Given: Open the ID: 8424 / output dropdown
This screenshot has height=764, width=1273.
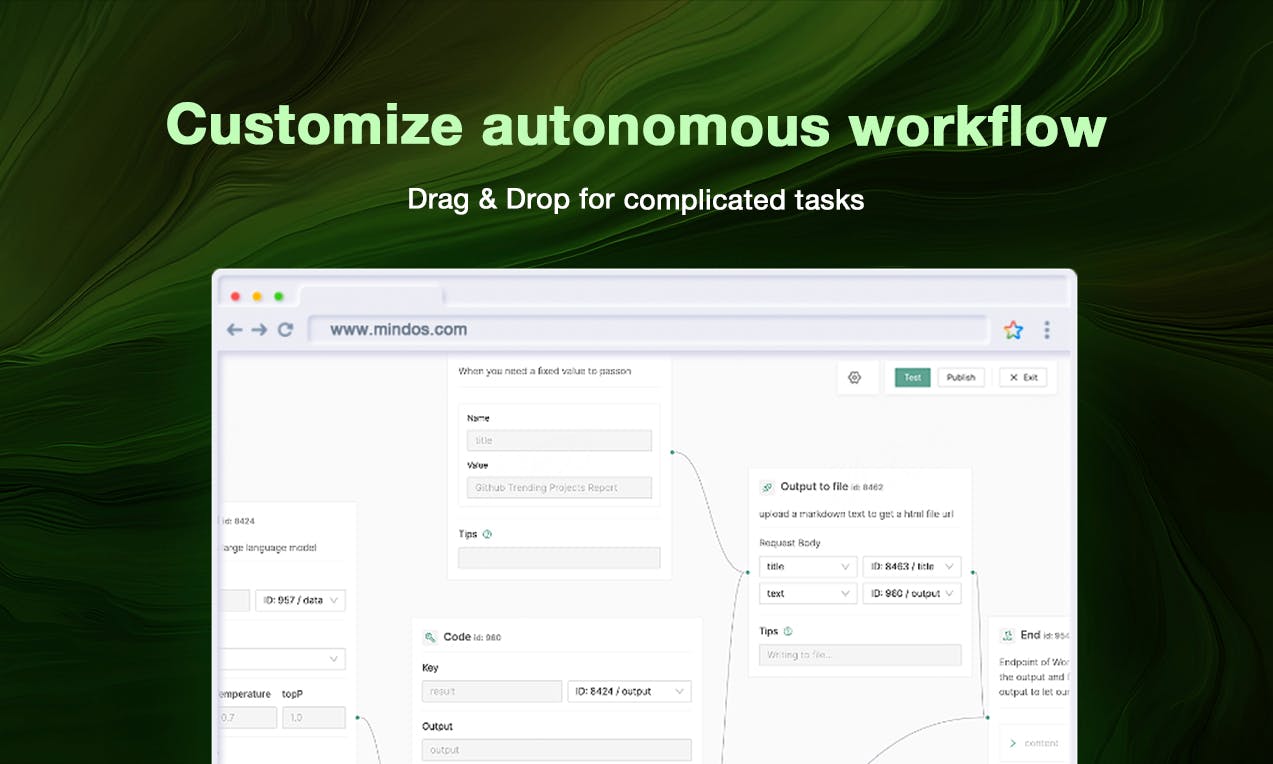Looking at the screenshot, I should tap(629, 692).
